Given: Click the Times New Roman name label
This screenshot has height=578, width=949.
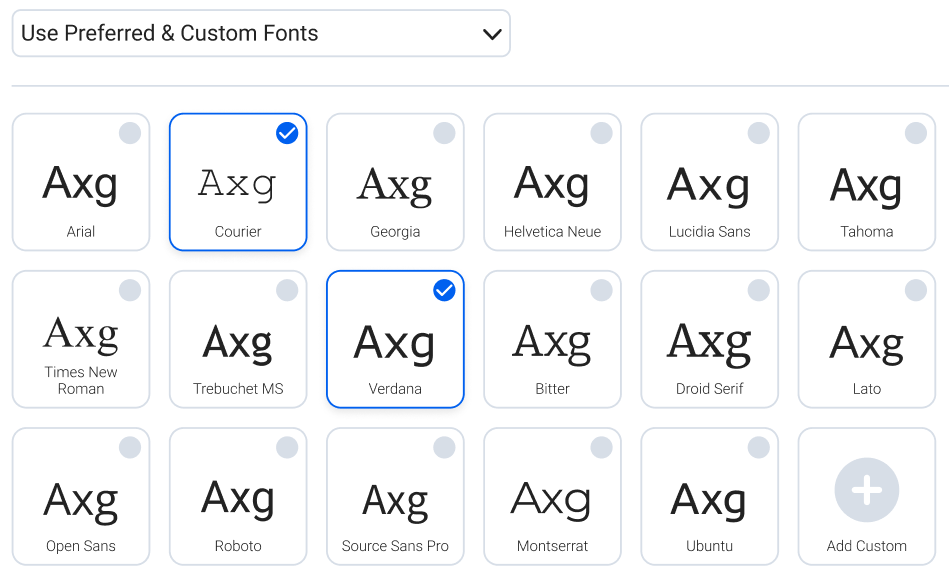Looking at the screenshot, I should pyautogui.click(x=80, y=380).
